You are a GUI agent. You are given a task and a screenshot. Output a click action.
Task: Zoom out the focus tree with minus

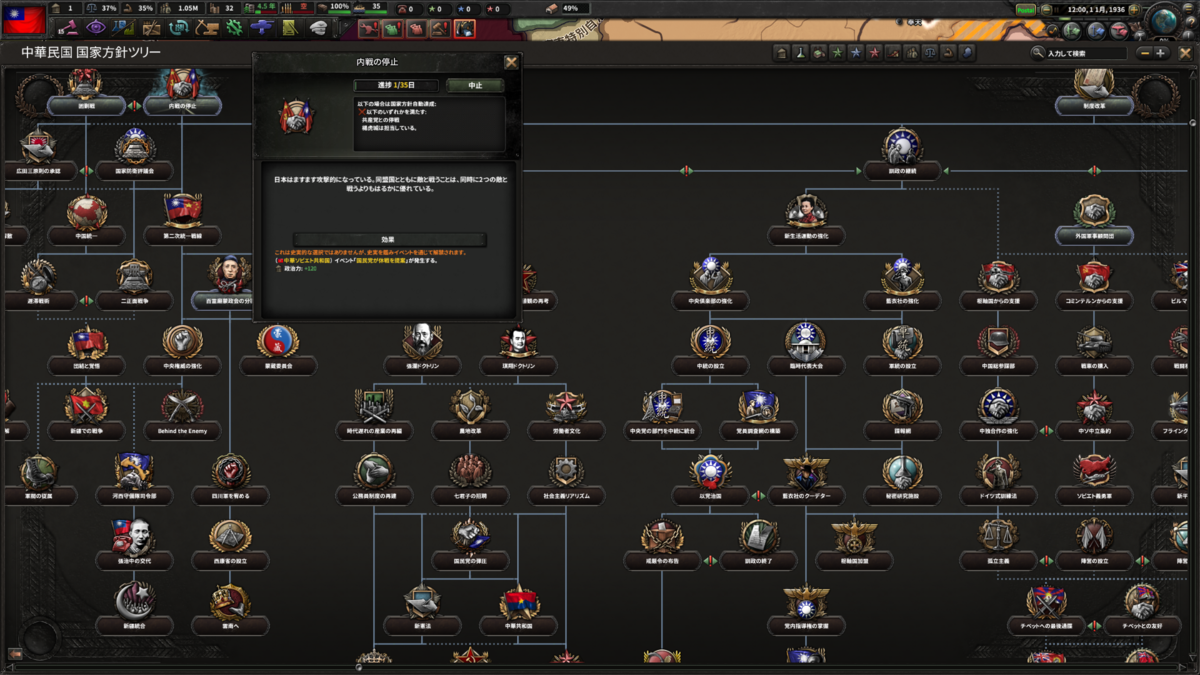click(1143, 53)
